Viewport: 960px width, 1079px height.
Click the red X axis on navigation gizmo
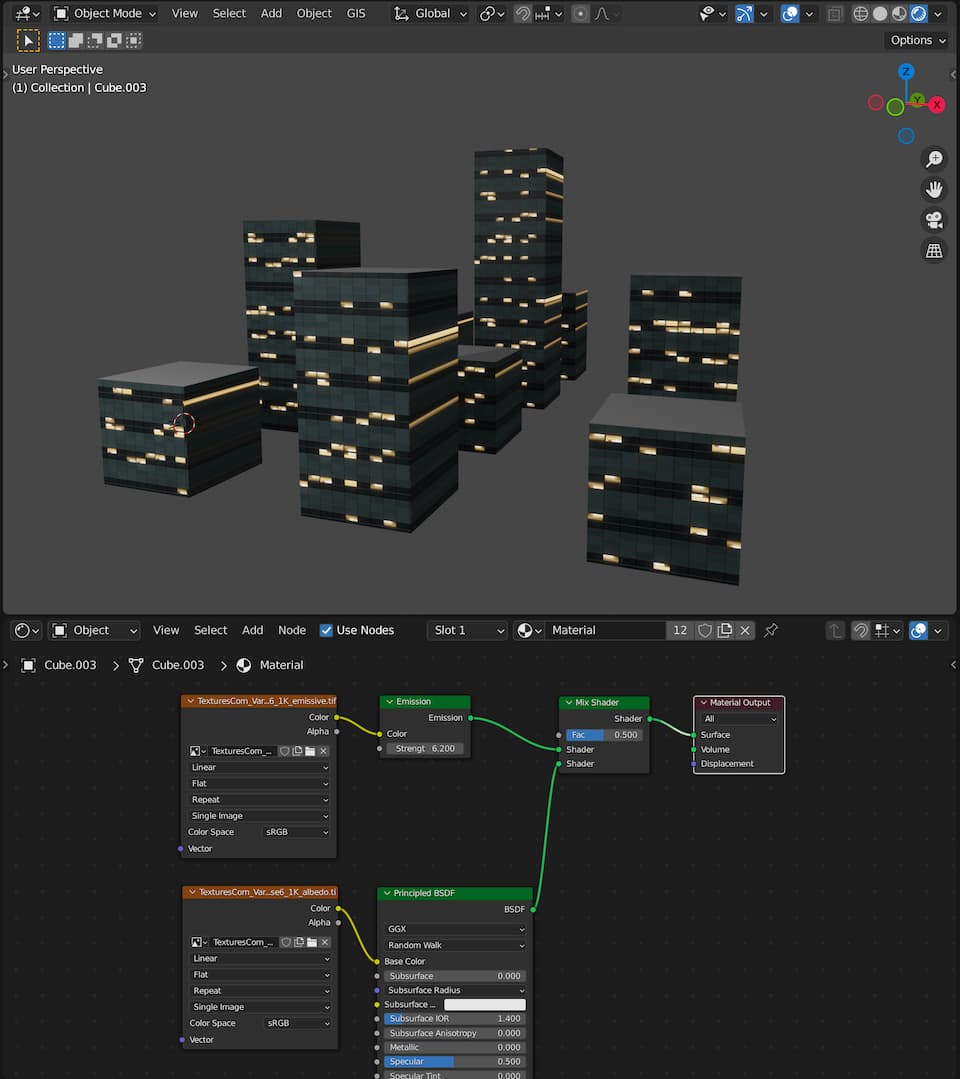[937, 104]
